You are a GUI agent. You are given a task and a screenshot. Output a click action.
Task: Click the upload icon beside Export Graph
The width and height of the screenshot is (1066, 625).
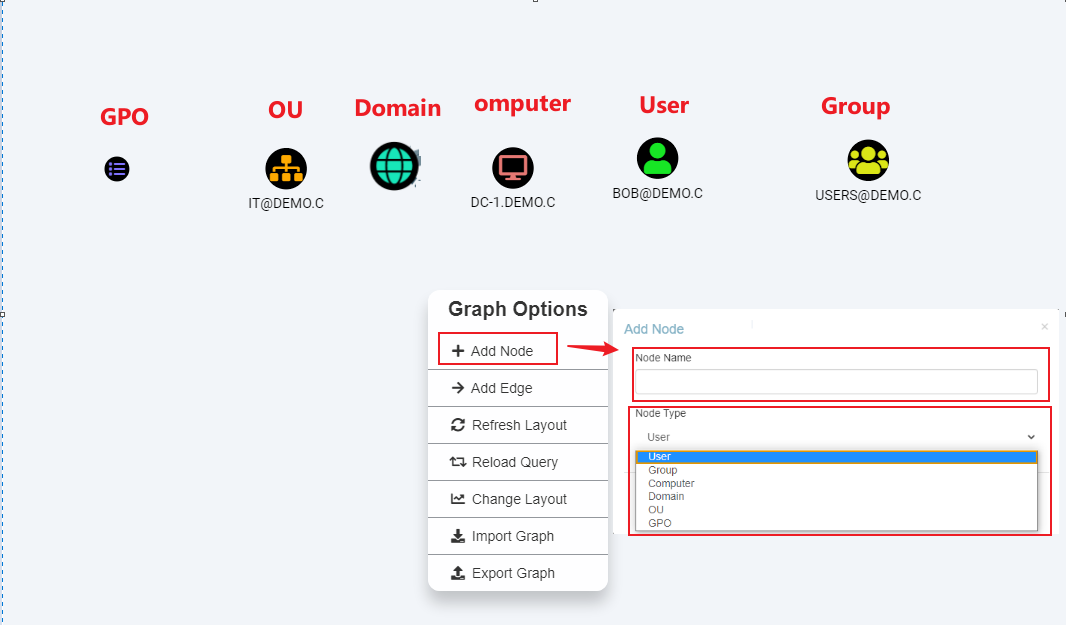point(457,572)
